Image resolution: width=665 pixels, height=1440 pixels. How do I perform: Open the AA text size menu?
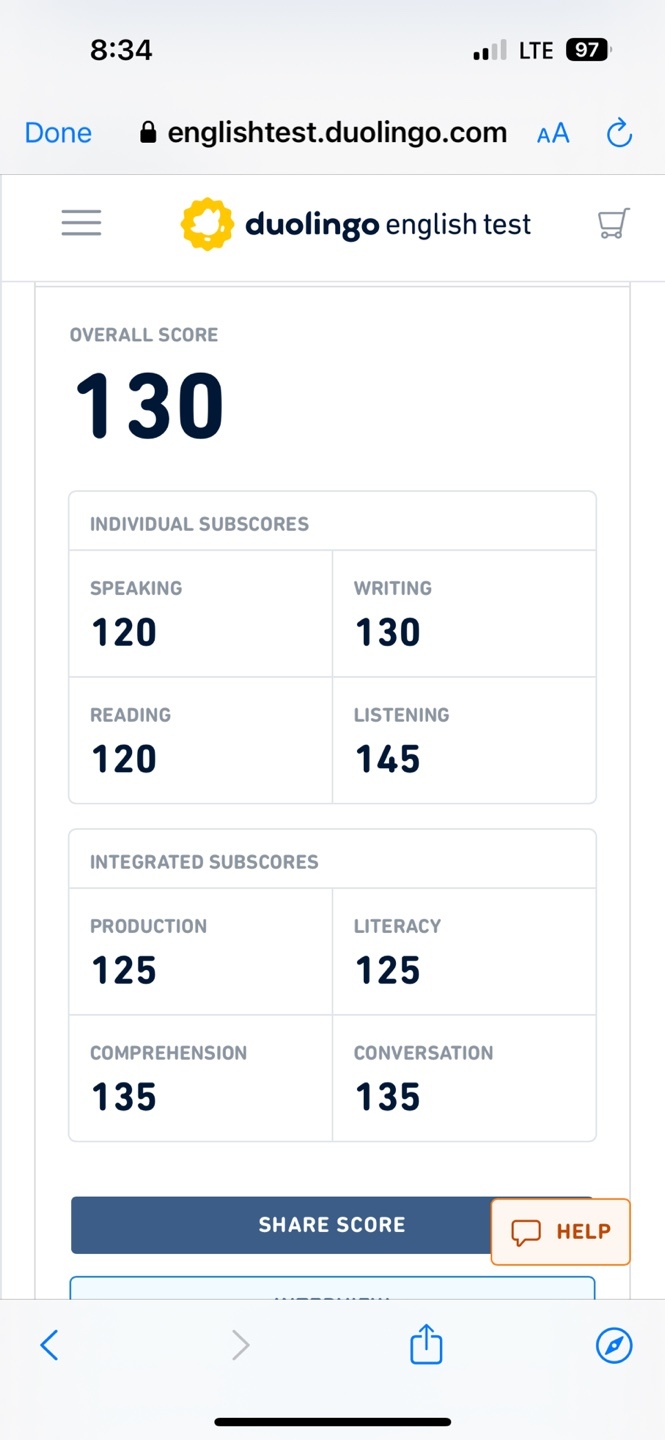pos(553,134)
